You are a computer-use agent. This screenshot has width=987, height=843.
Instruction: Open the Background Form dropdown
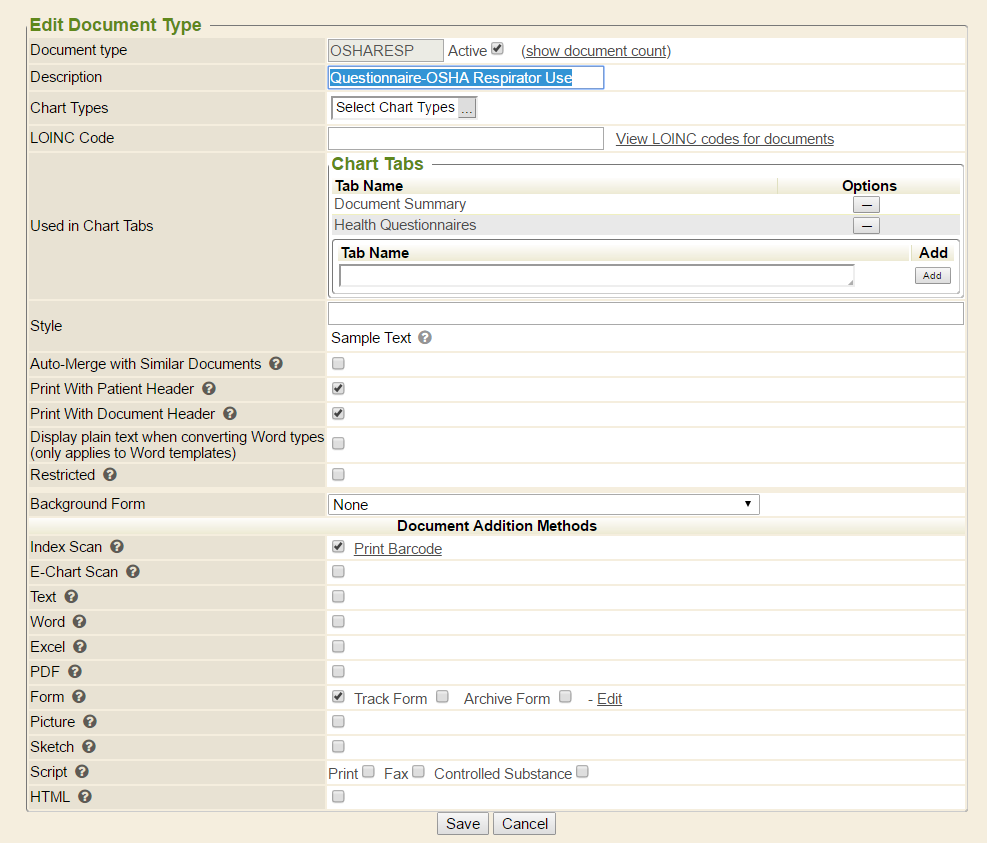[x=543, y=505]
